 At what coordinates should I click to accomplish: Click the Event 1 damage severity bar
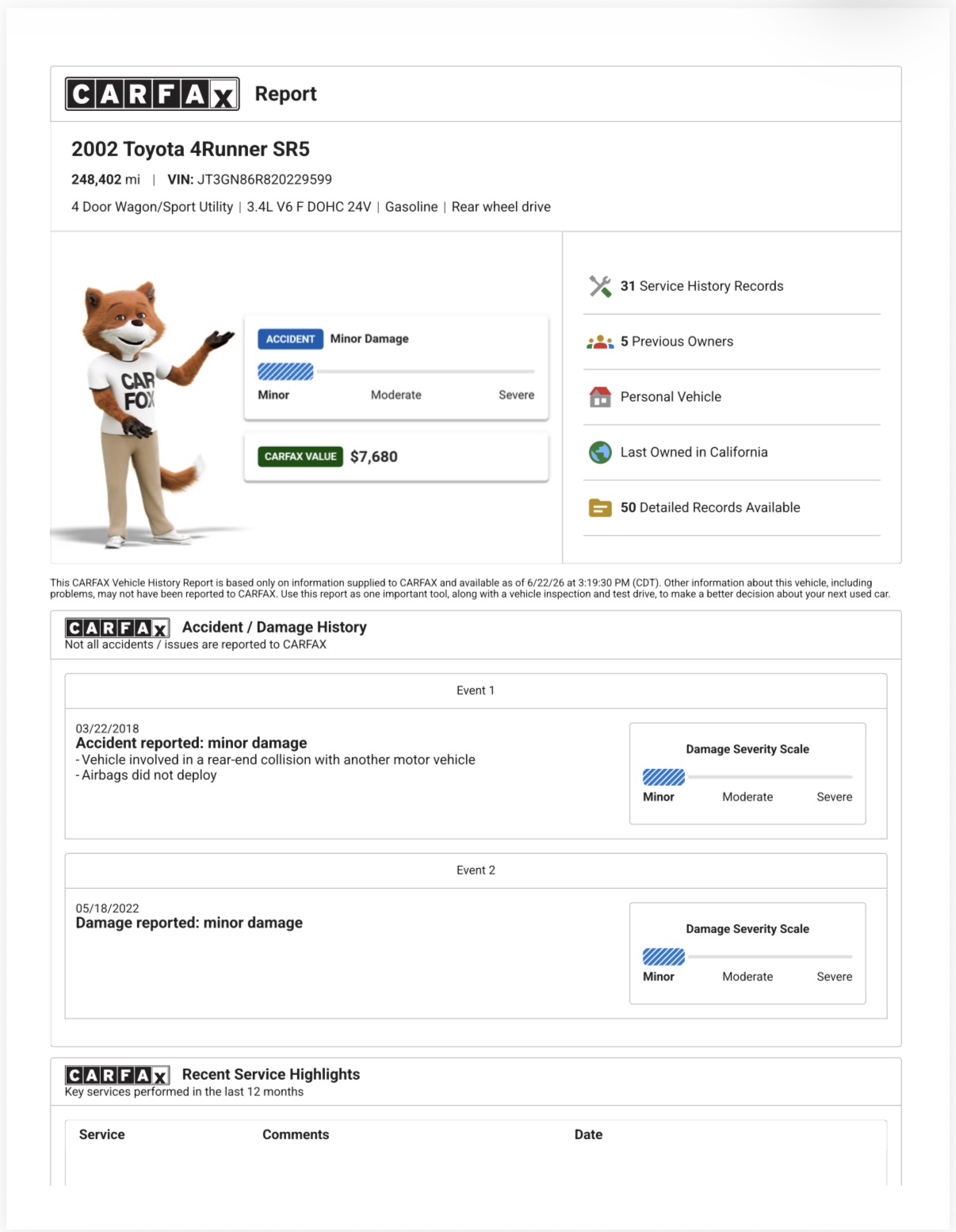[x=748, y=777]
